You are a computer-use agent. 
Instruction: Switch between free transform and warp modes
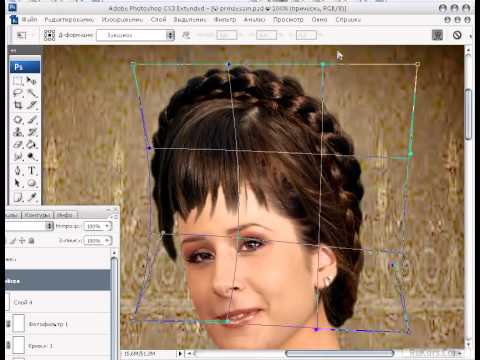437,35
